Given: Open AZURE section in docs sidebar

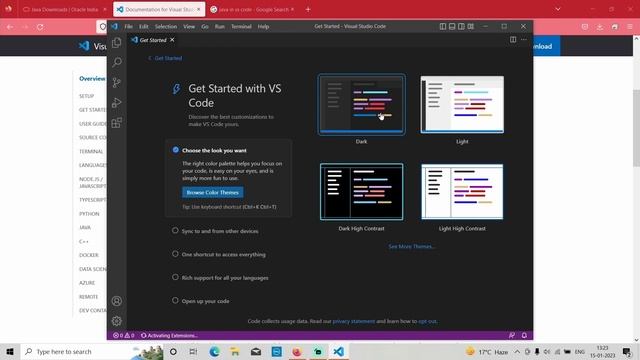Looking at the screenshot, I should (87, 283).
